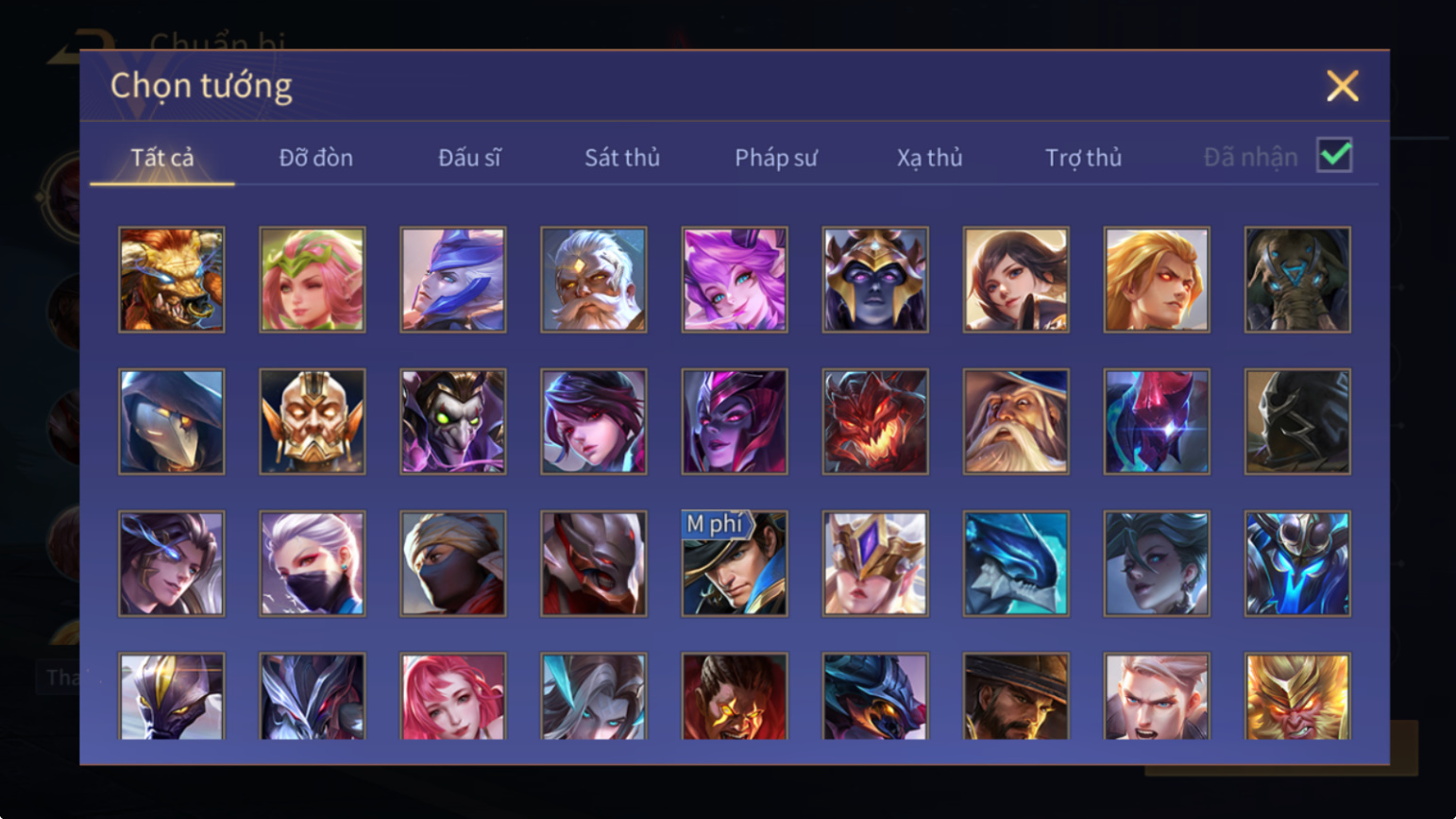
Task: Select the hero marked M phí
Action: (735, 564)
